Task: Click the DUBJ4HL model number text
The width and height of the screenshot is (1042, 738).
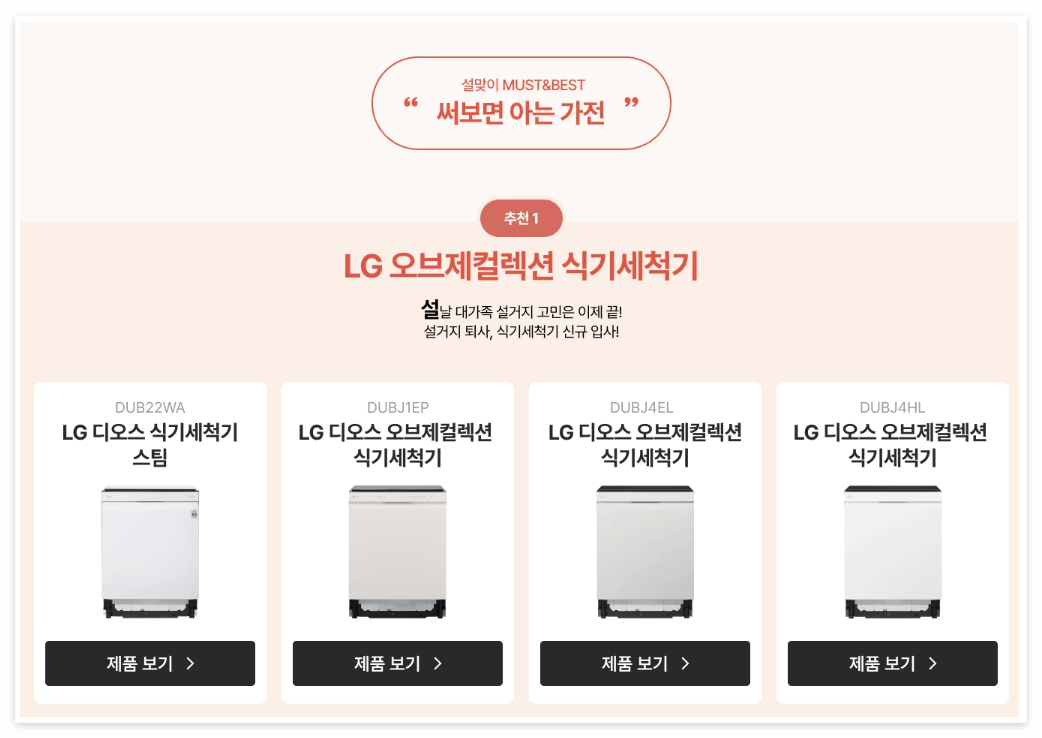Action: [892, 407]
